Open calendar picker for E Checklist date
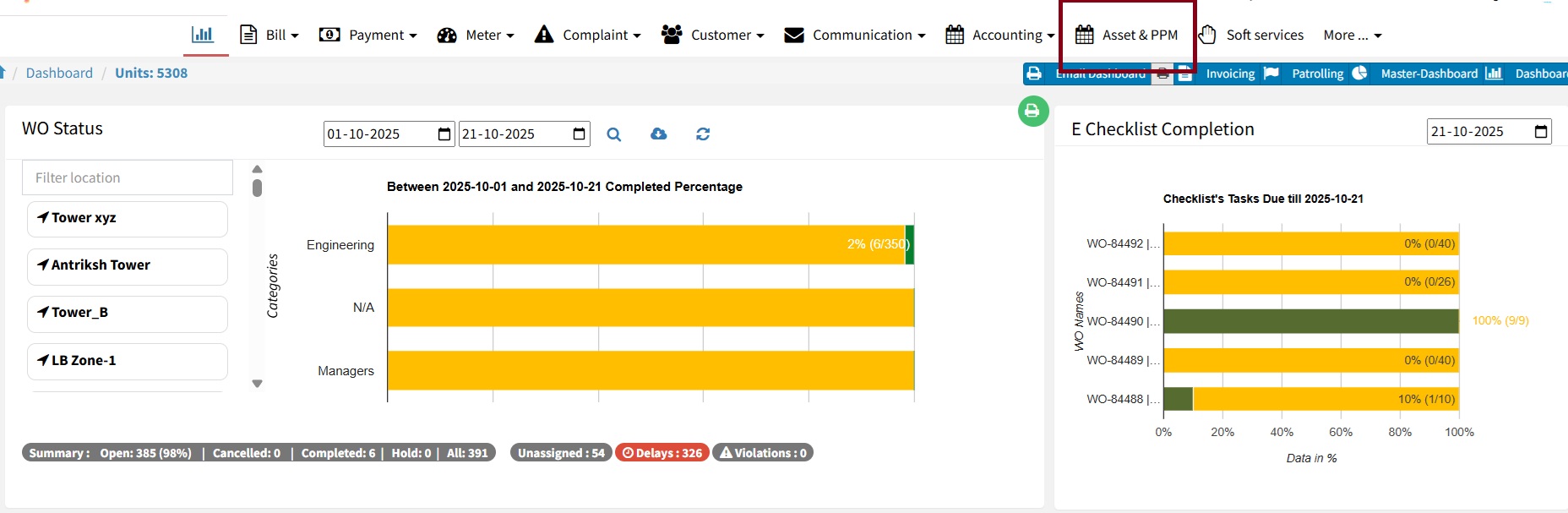This screenshot has width=1568, height=513. coord(1540,132)
